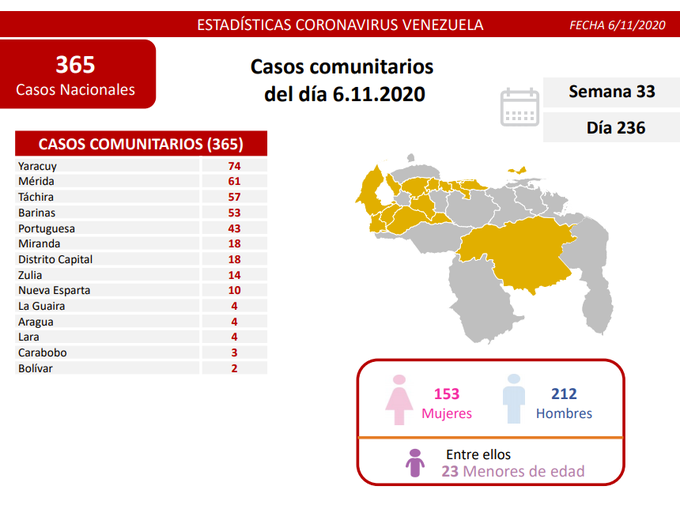Select the Yaracuy row name
680x505 pixels.
click(37, 166)
